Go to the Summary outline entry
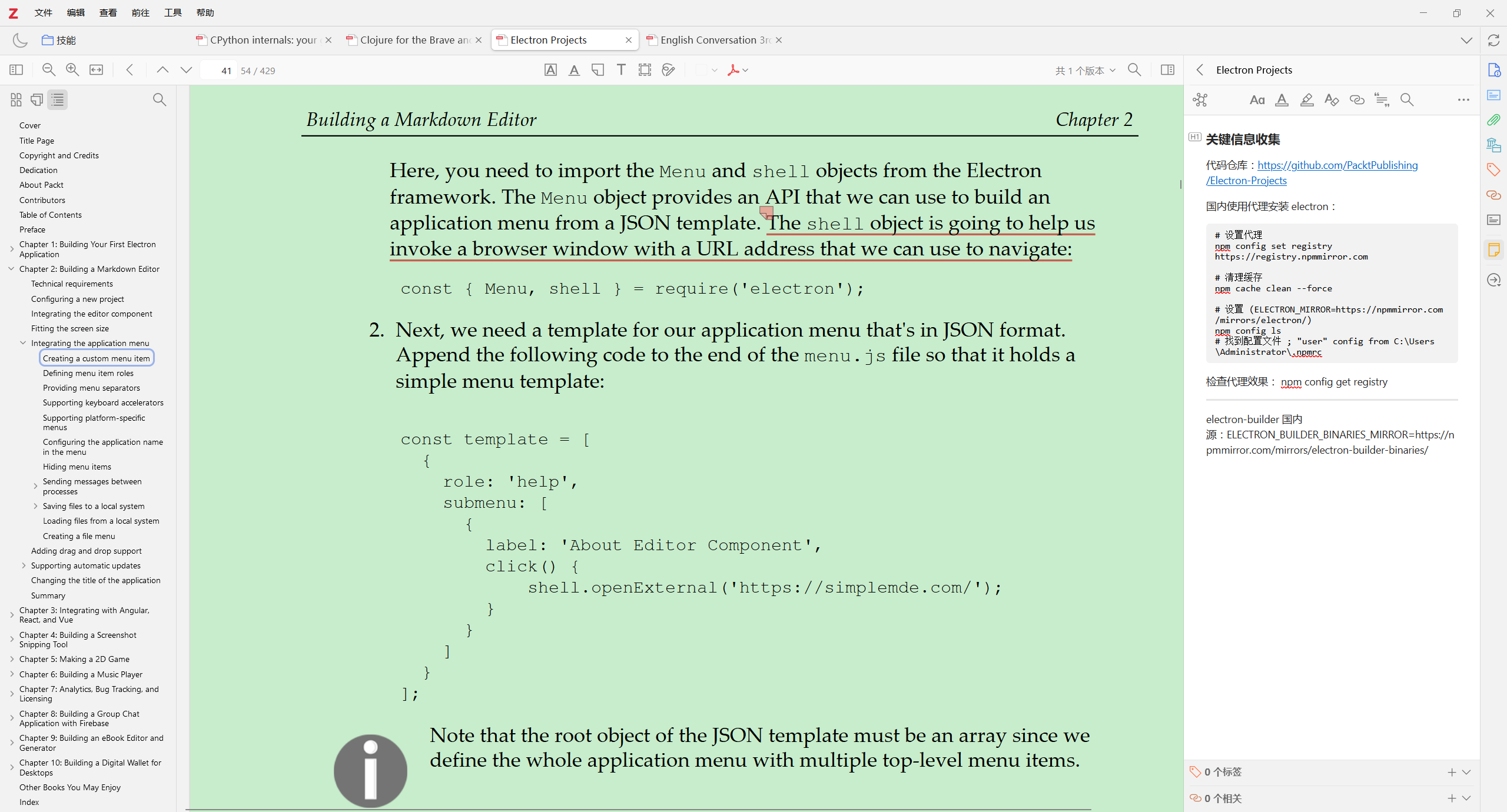This screenshot has height=812, width=1507. (x=48, y=595)
